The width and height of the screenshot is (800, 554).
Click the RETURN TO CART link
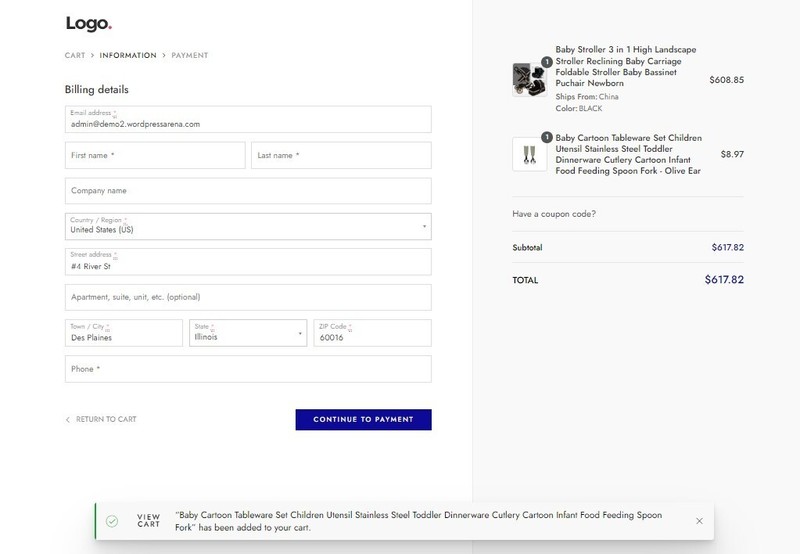coord(101,419)
